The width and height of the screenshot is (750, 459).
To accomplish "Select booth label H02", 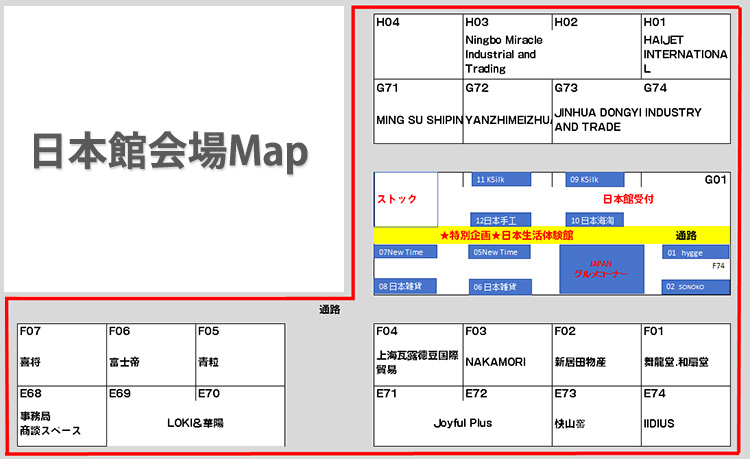I will point(566,22).
